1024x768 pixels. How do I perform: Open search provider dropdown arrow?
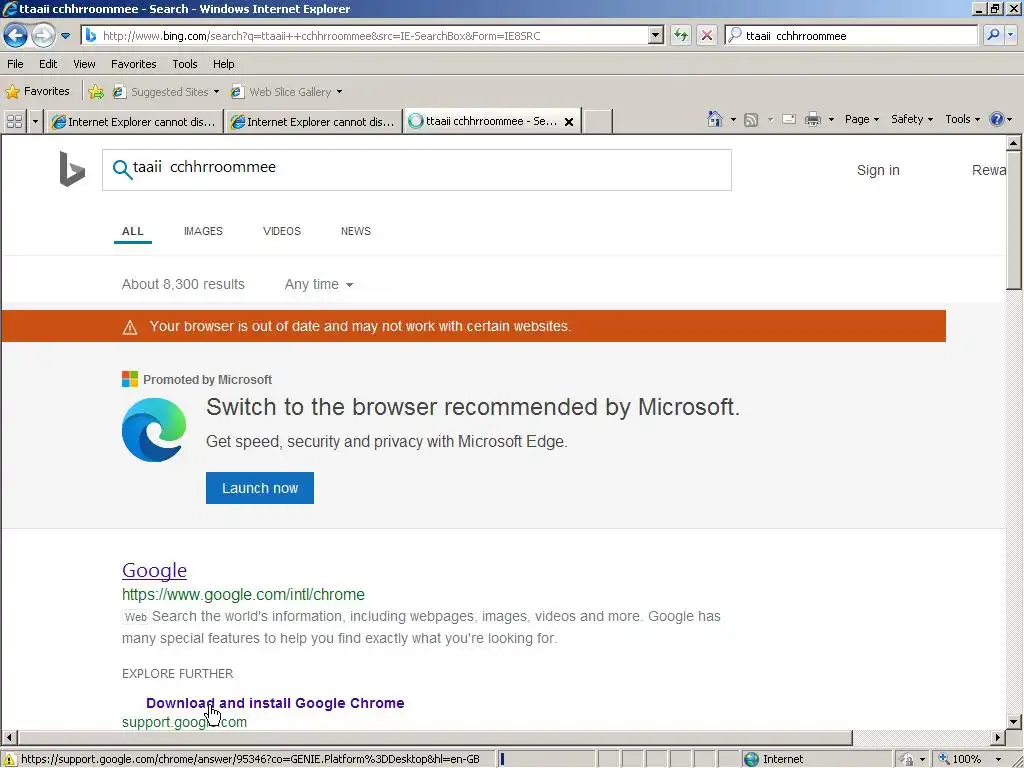[x=1011, y=35]
